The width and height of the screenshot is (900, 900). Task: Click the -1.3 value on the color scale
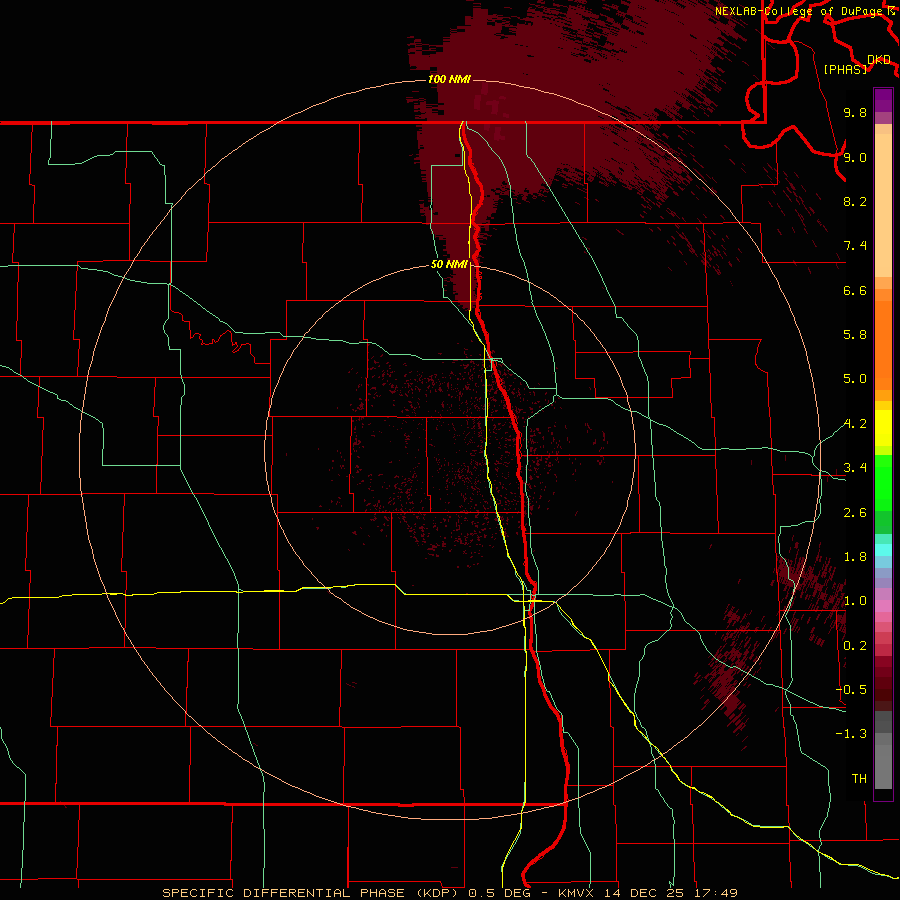[851, 734]
